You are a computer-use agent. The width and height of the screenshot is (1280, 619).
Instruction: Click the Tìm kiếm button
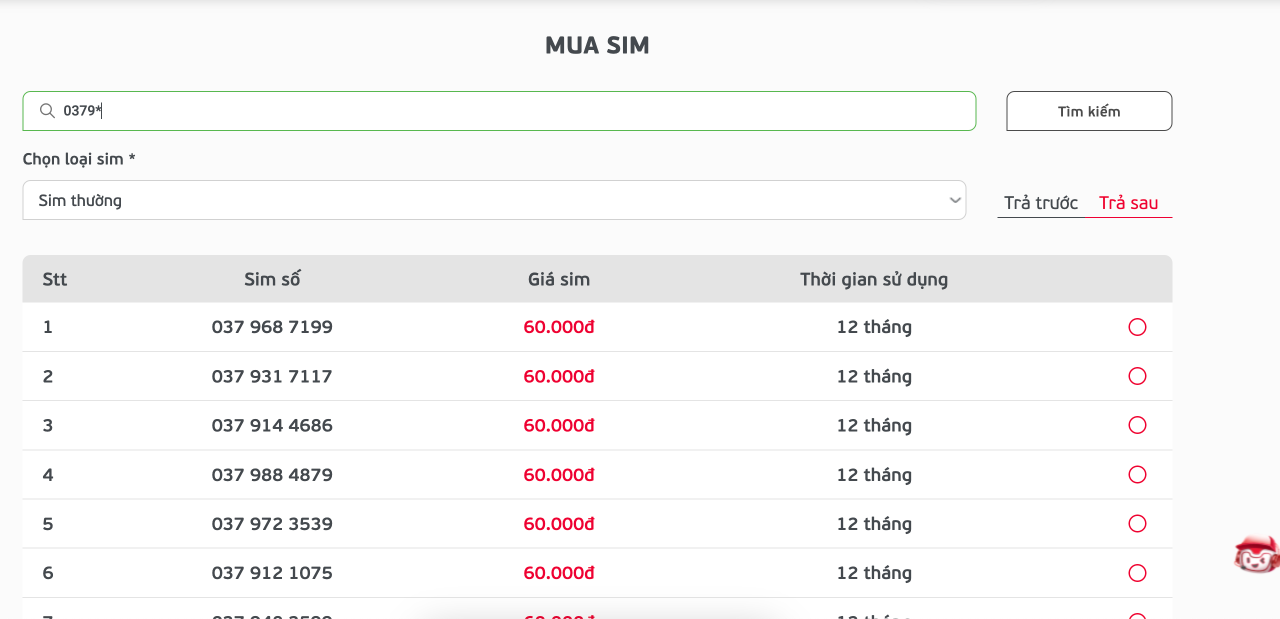coord(1089,110)
